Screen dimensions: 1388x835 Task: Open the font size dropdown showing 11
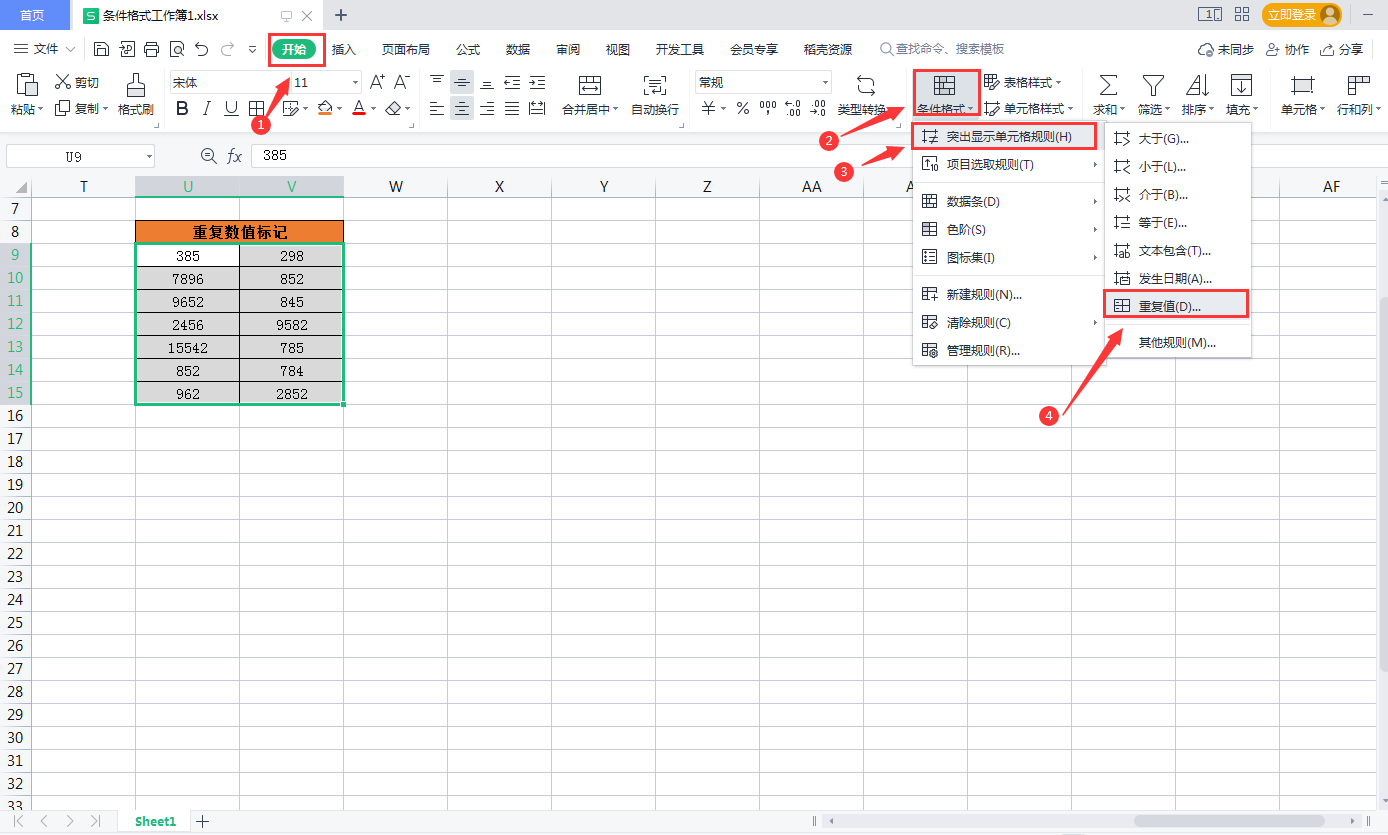click(x=355, y=82)
